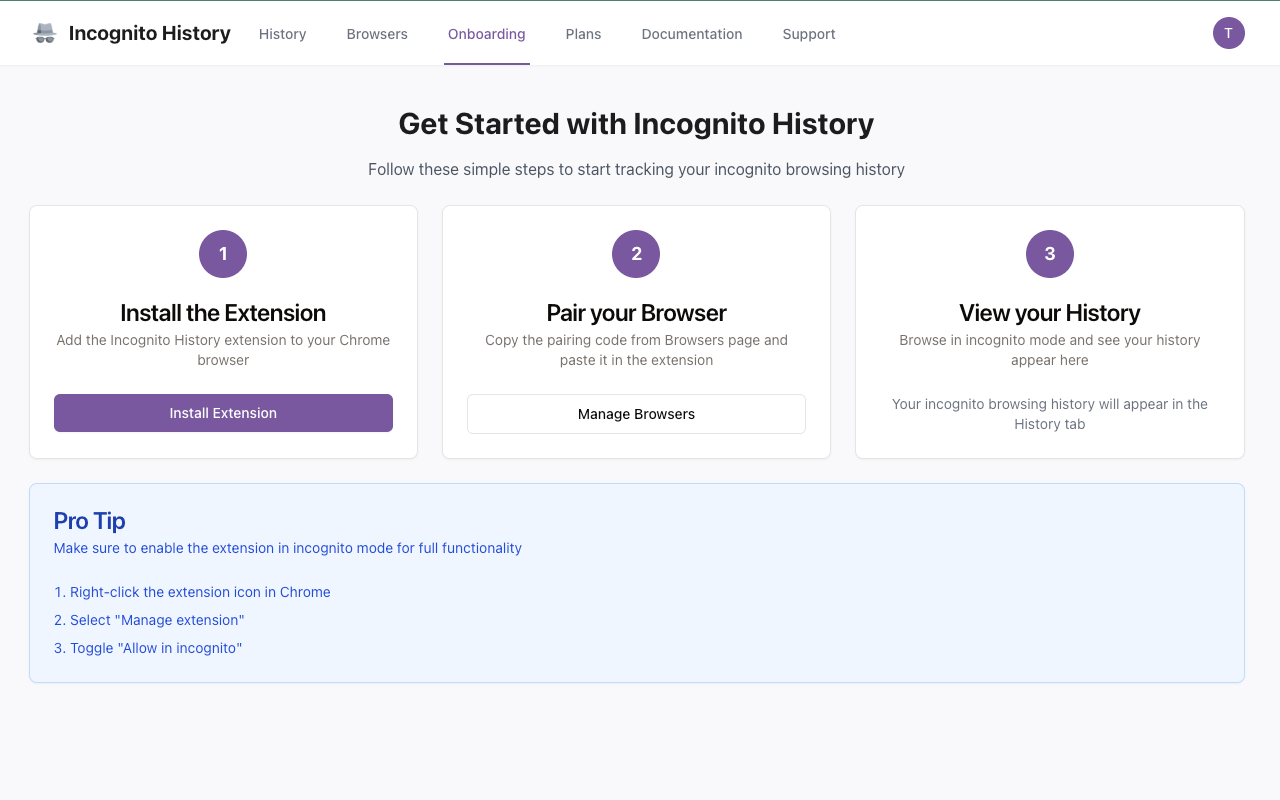Select the Onboarding tab

(x=487, y=34)
